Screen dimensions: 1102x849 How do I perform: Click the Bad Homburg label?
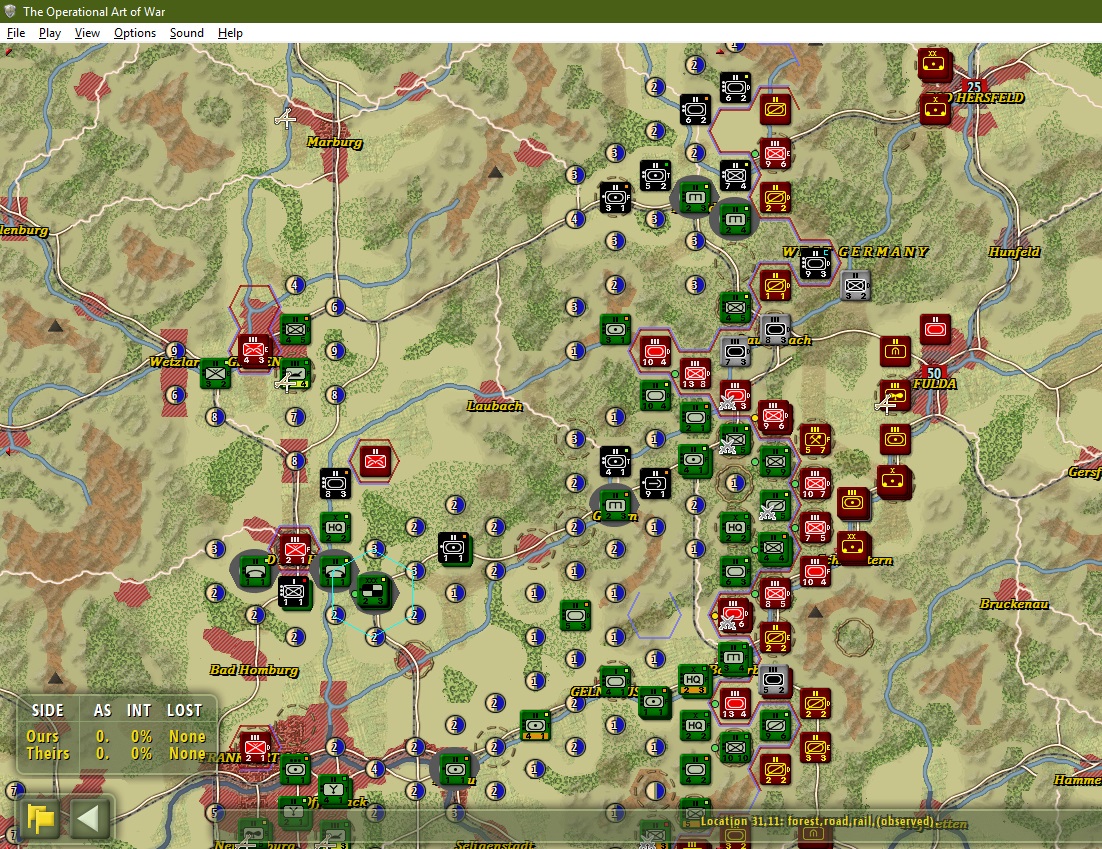[254, 670]
